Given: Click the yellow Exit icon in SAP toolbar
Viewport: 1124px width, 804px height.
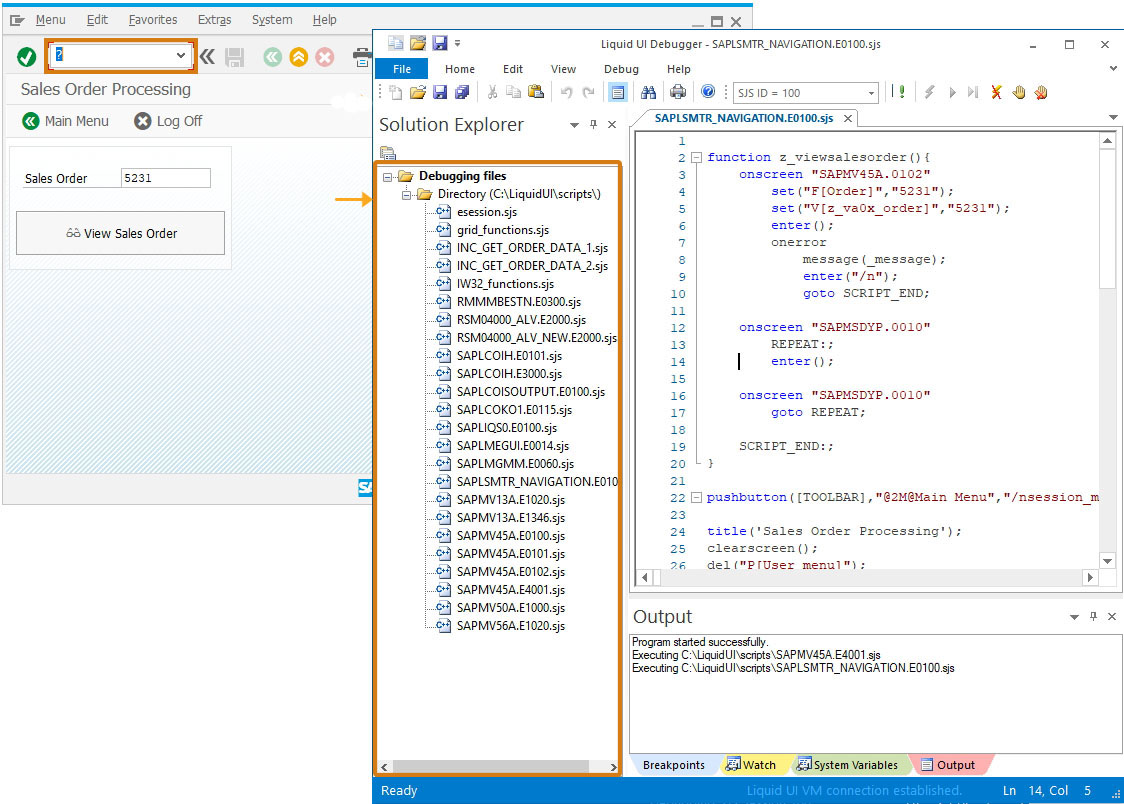Looking at the screenshot, I should 299,57.
